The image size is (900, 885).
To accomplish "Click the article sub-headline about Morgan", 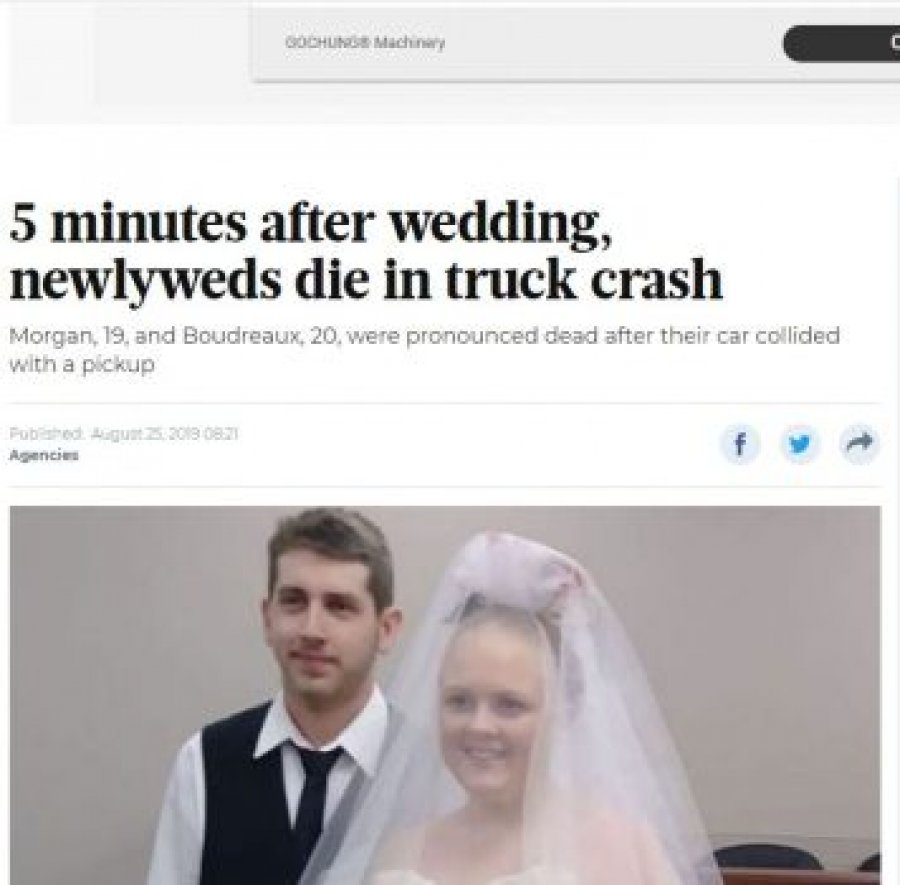I will tap(425, 349).
